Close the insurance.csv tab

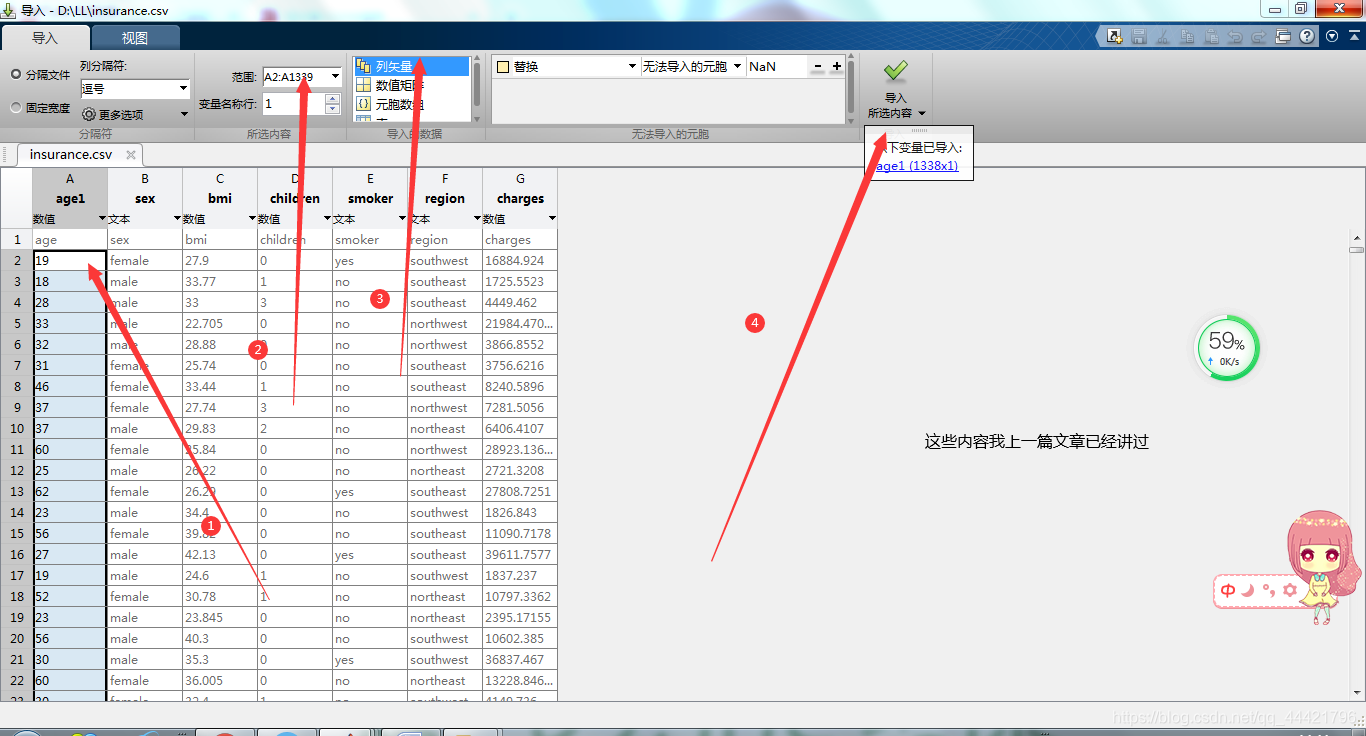(x=131, y=155)
